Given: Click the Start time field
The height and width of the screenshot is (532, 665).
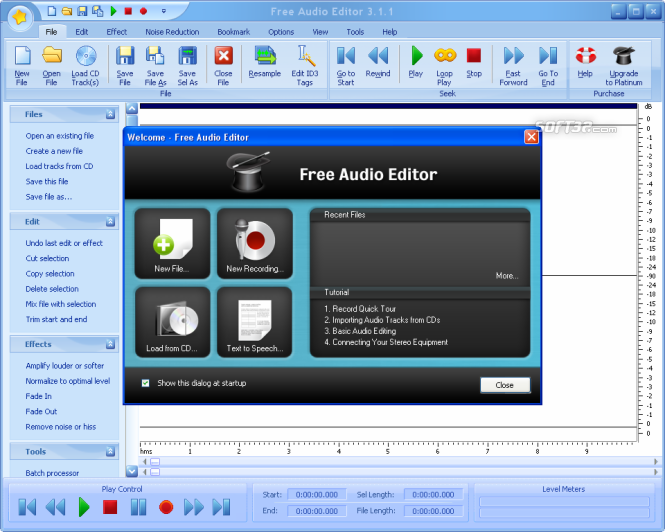Looking at the screenshot, I should (x=317, y=495).
